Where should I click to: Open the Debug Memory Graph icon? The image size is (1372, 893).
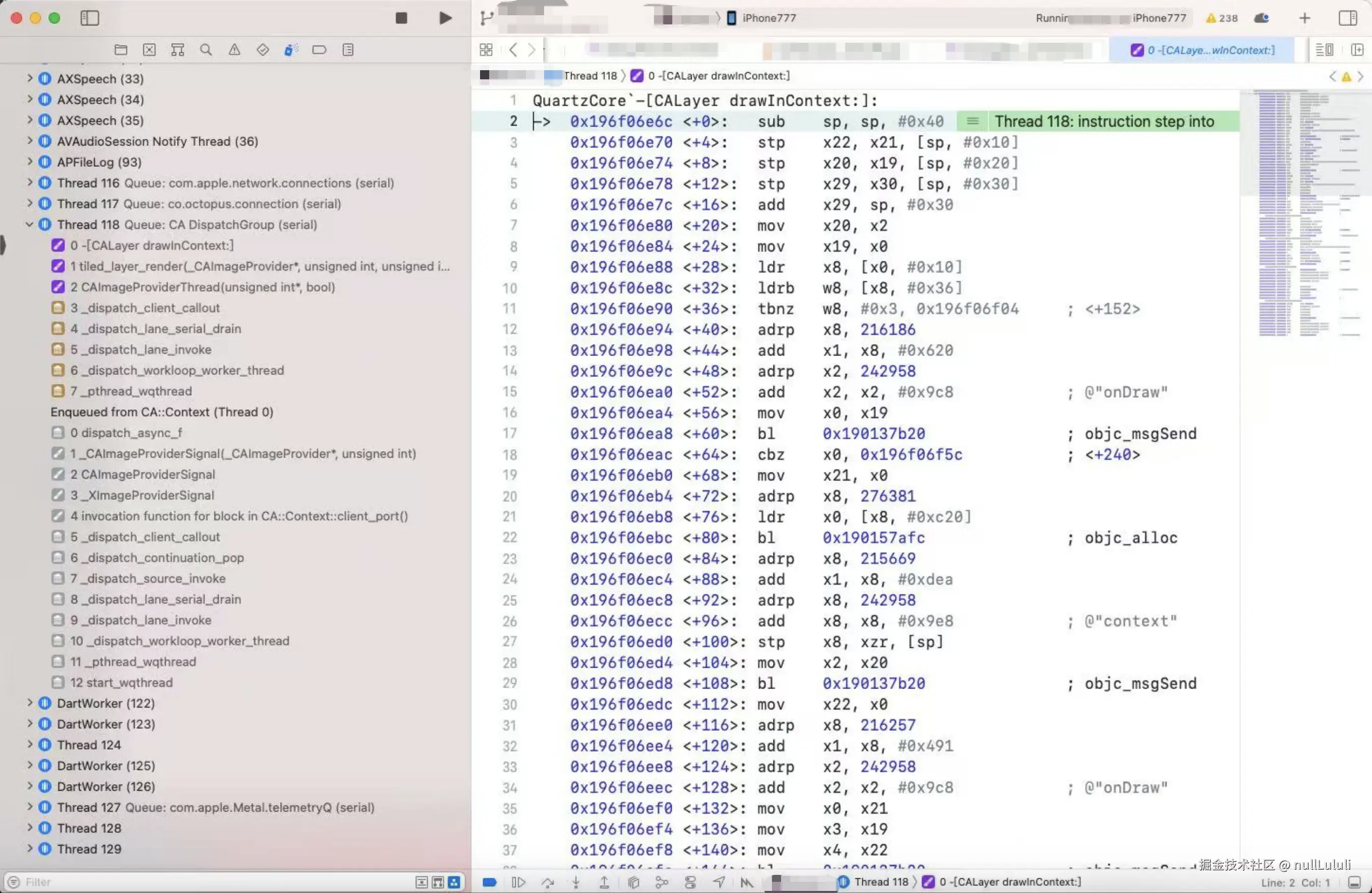(662, 882)
